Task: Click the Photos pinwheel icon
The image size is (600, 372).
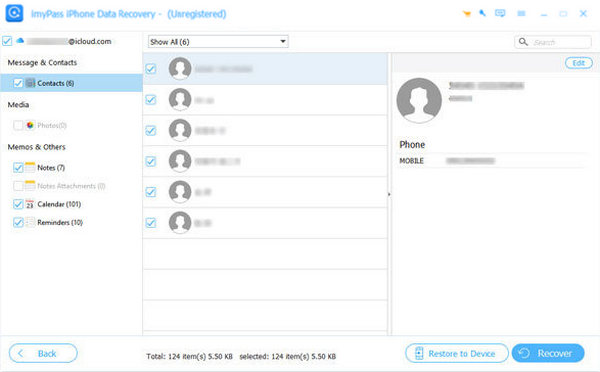Action: tap(30, 125)
